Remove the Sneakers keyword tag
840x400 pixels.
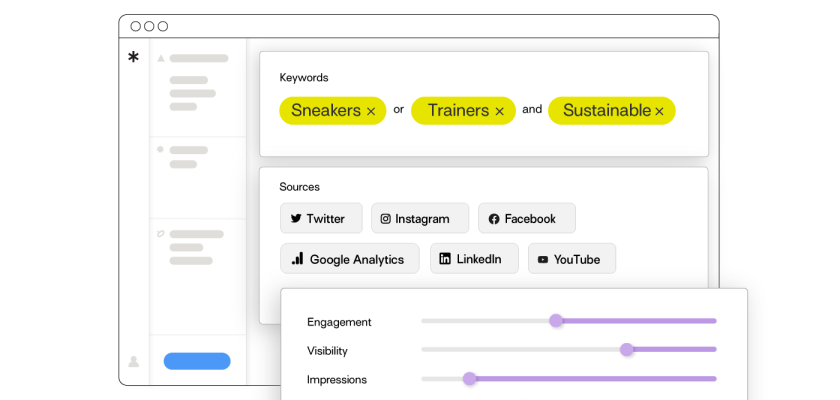(x=371, y=111)
